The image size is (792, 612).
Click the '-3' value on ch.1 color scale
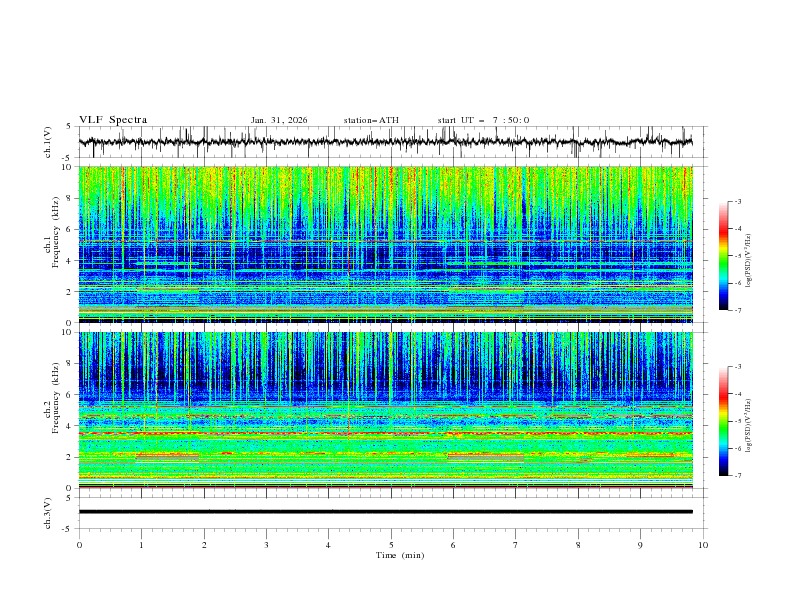coord(738,201)
